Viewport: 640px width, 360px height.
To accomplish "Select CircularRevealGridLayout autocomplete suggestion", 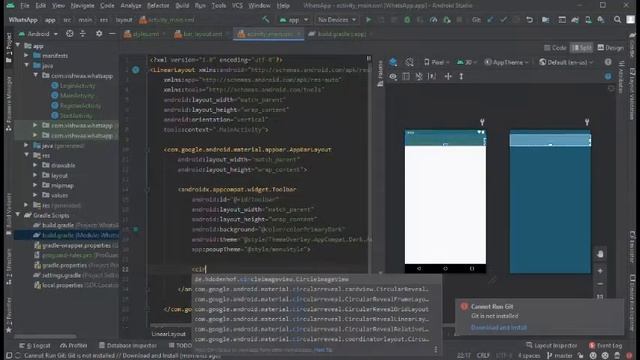I will 316,309.
